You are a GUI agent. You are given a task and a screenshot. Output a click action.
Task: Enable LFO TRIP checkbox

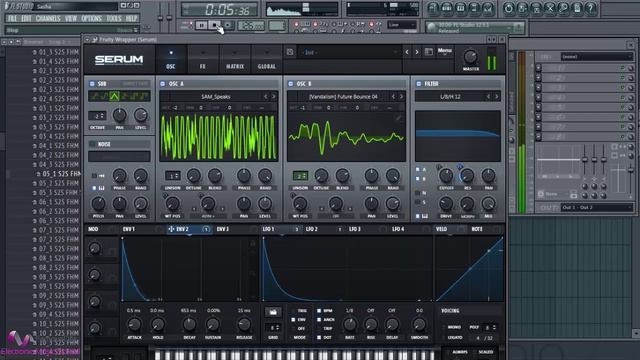pyautogui.click(x=319, y=329)
